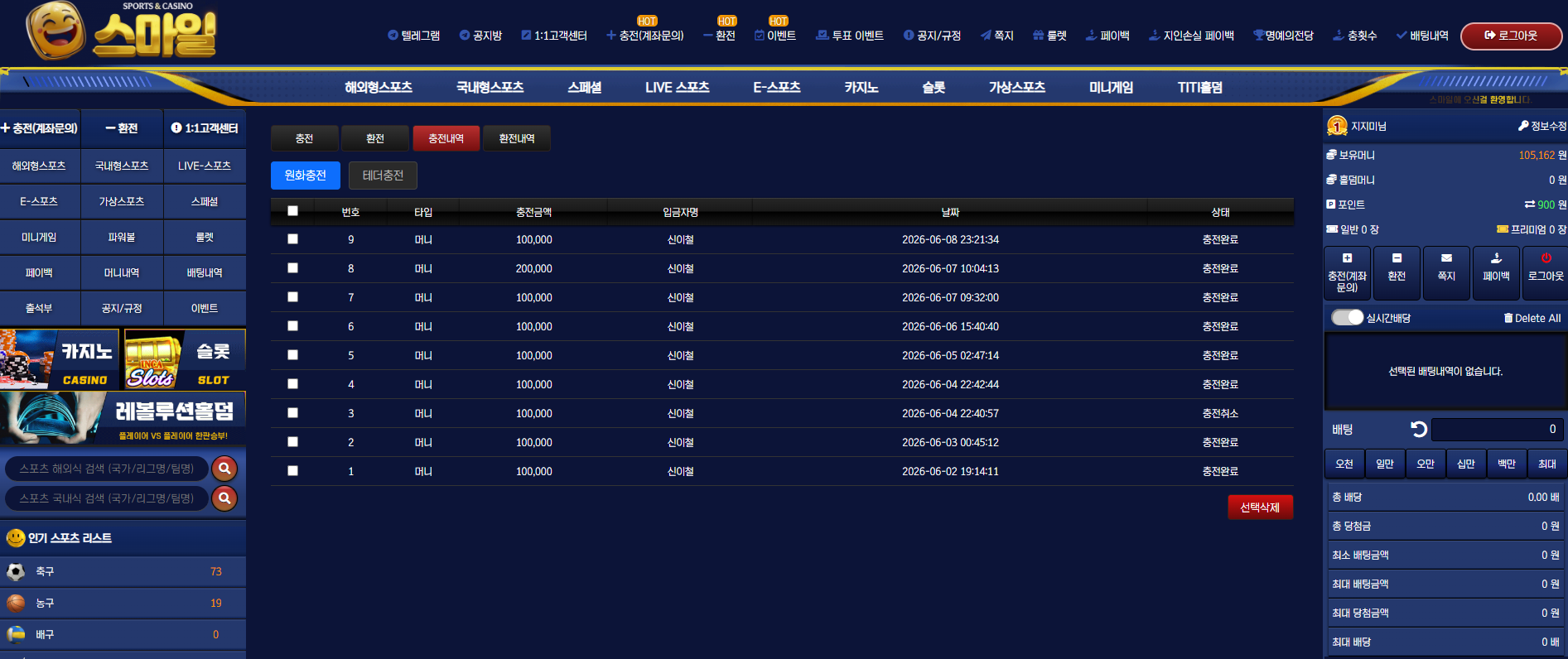
Task: Open 텔레그램 link in top bar
Action: coord(413,36)
